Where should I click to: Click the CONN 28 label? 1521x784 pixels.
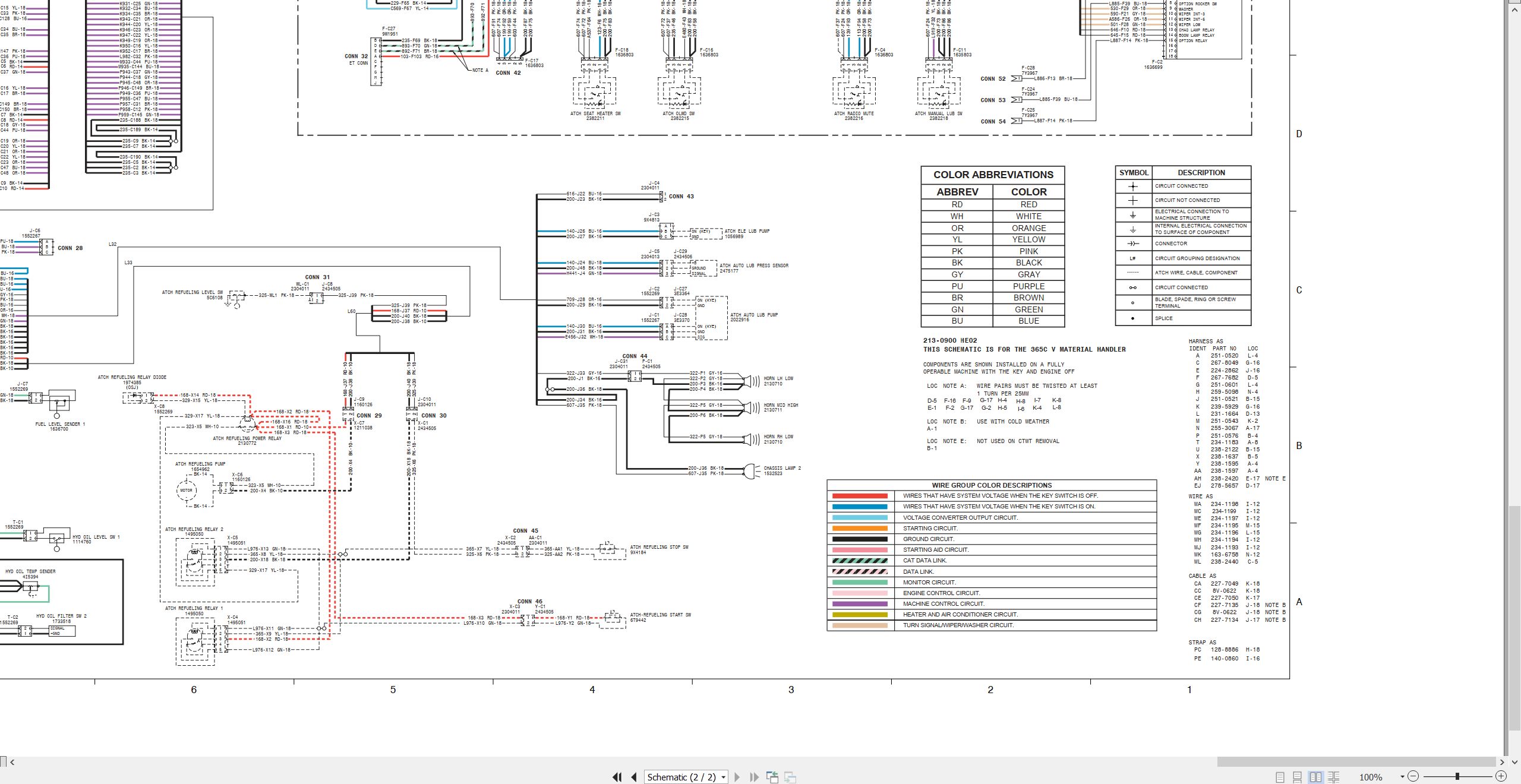click(x=70, y=248)
